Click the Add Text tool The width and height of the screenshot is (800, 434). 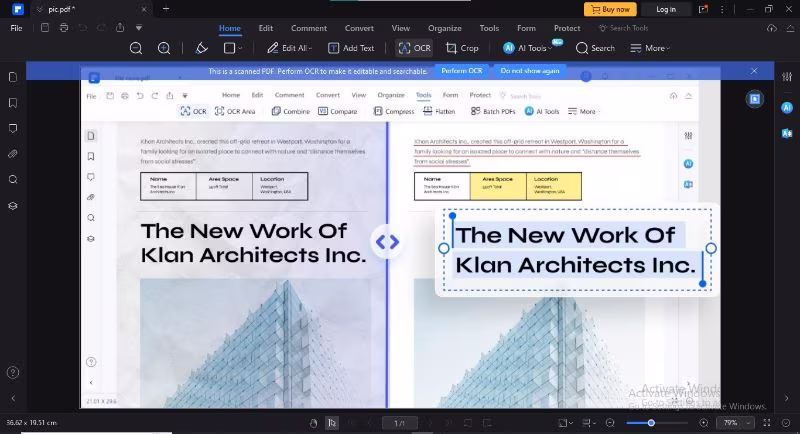point(351,48)
